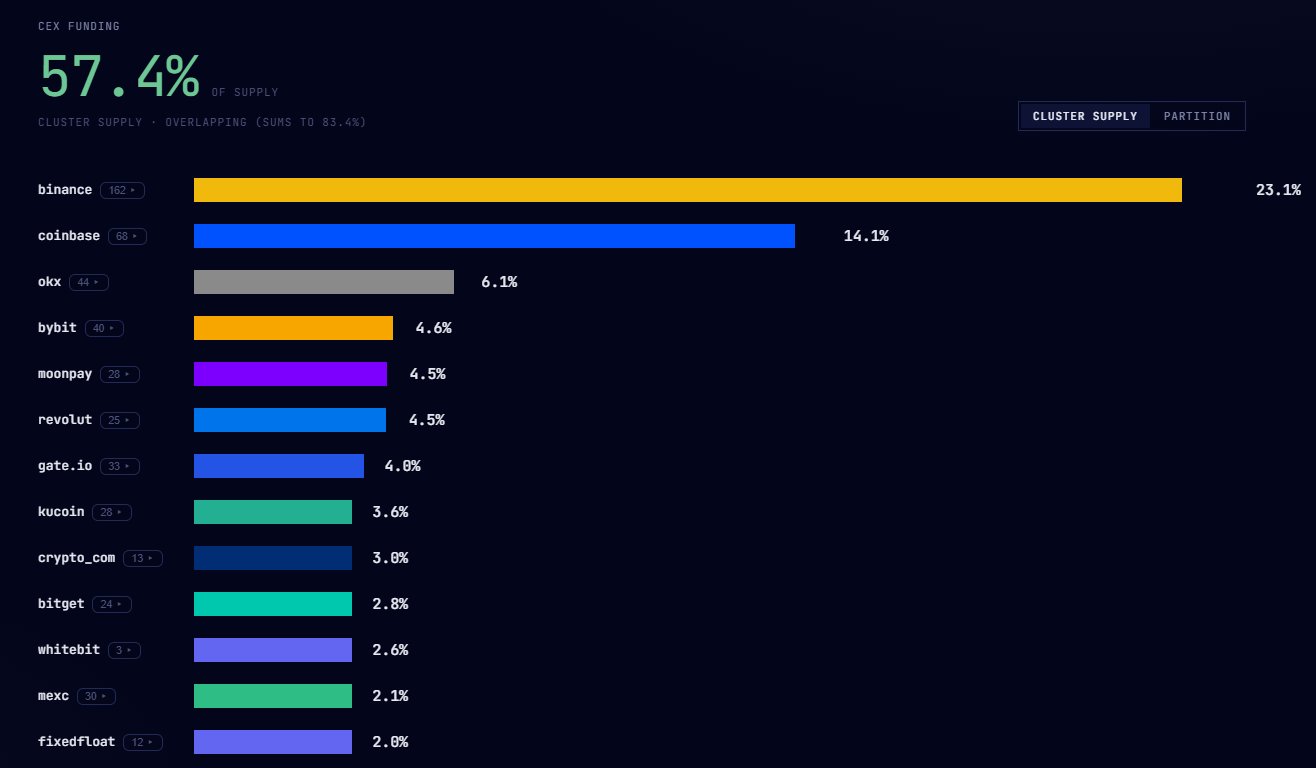
Task: Select the kucoin bar
Action: click(273, 512)
